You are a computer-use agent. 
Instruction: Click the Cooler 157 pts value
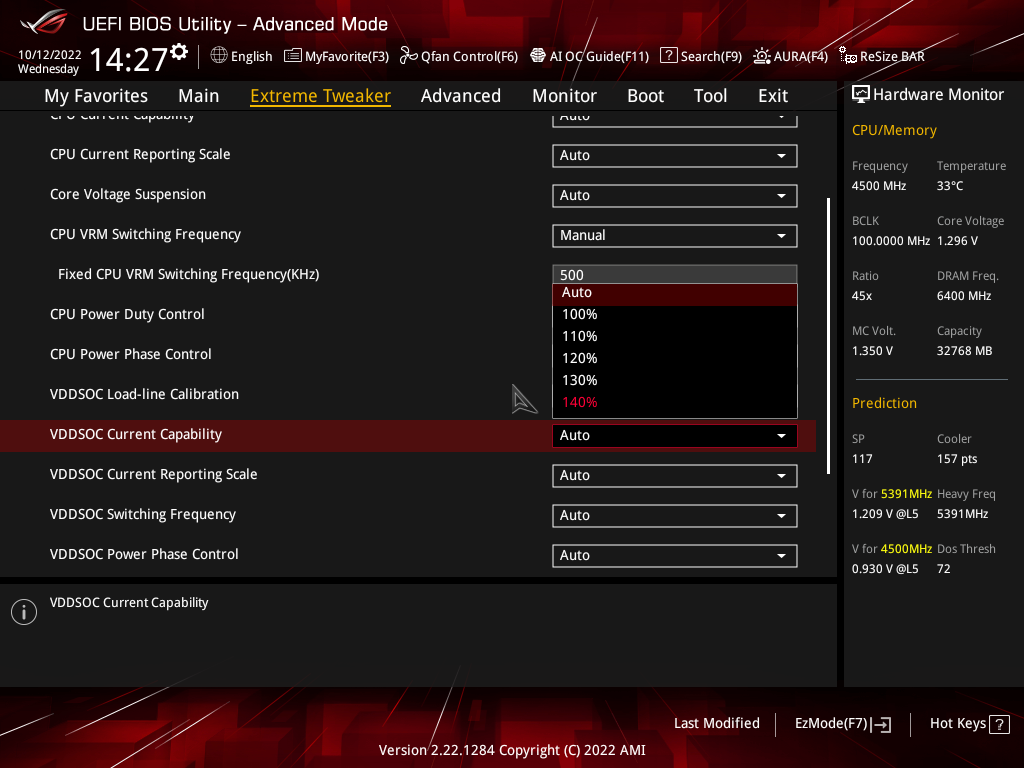pos(957,459)
